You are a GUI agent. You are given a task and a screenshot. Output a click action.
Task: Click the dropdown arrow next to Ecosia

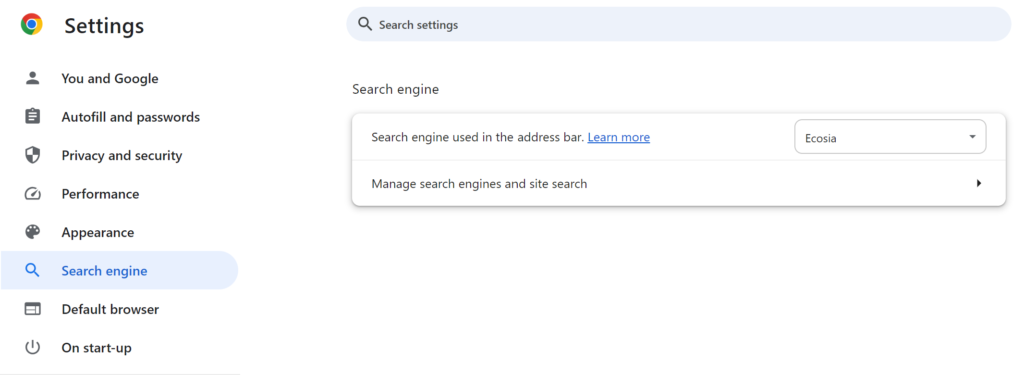coord(972,137)
